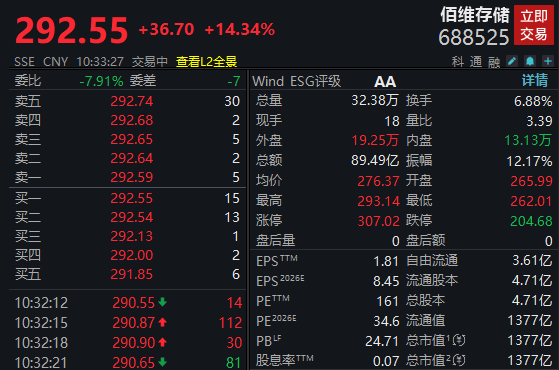The width and height of the screenshot is (559, 370).
Task: Click the 自由流通 value 3.61亿
Action: (x=532, y=260)
